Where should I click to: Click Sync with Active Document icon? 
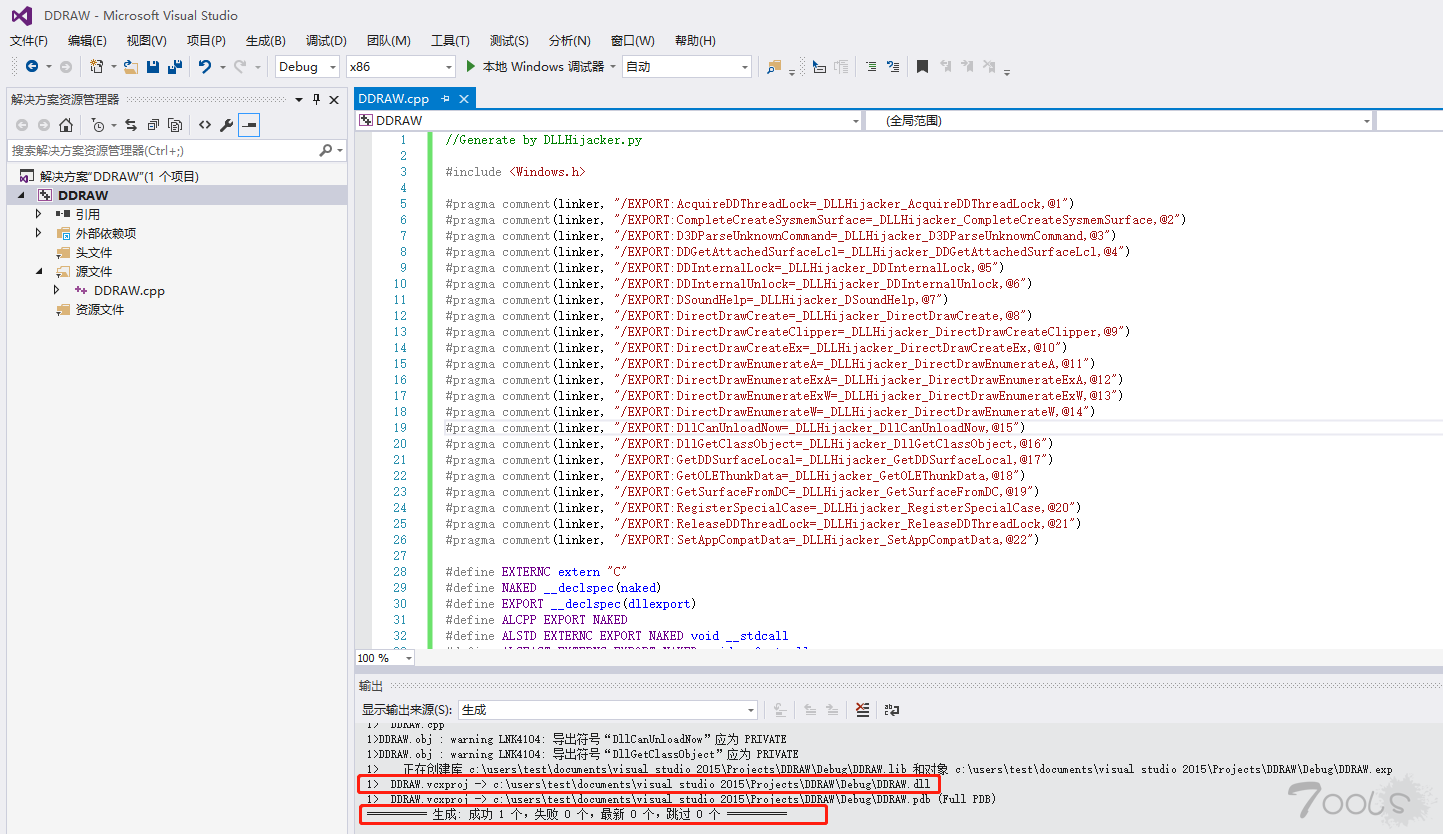pos(131,125)
